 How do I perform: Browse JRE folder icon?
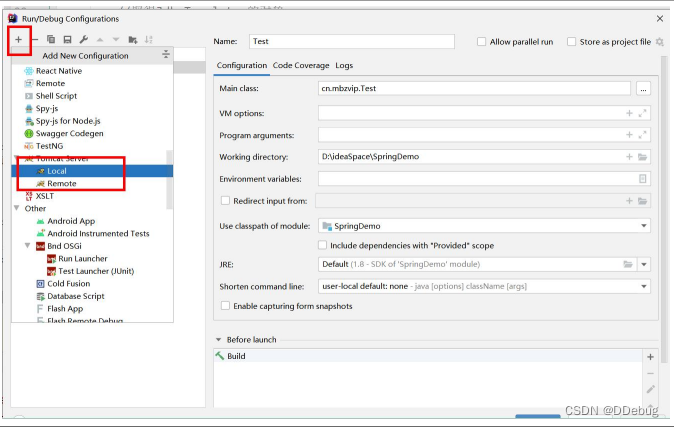tap(628, 264)
